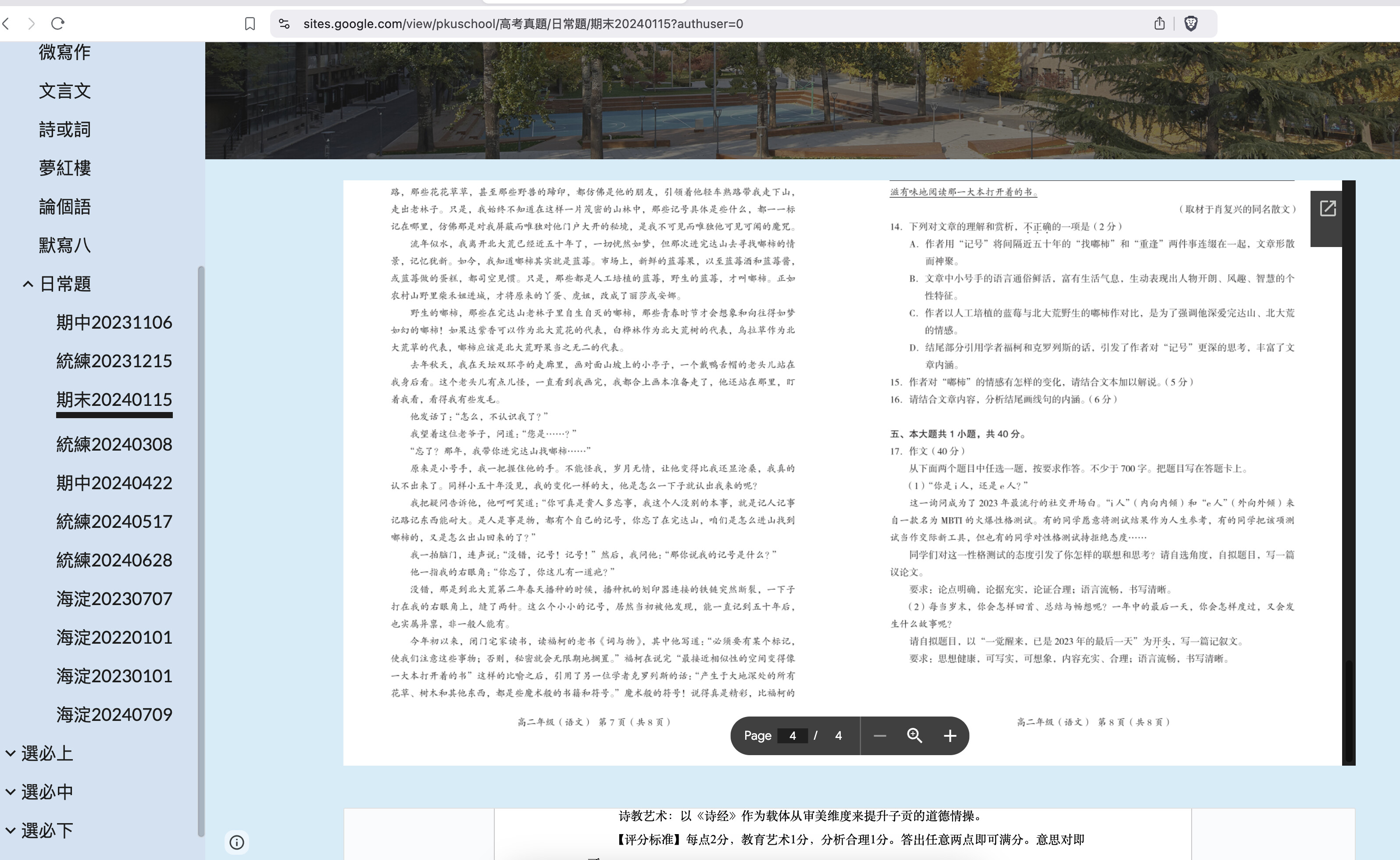The image size is (1400, 860).
Task: Zoom in with the plus icon in the PDF toolbar
Action: click(950, 736)
